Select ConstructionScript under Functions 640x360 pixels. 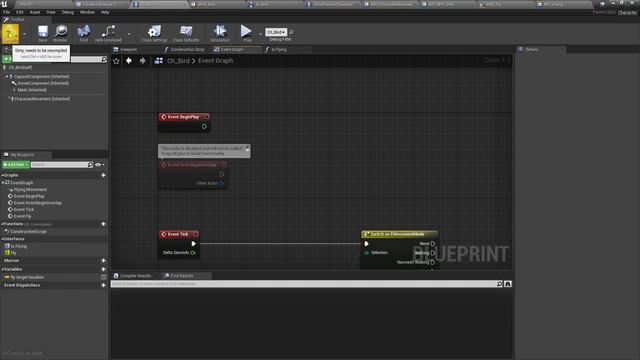pos(28,231)
